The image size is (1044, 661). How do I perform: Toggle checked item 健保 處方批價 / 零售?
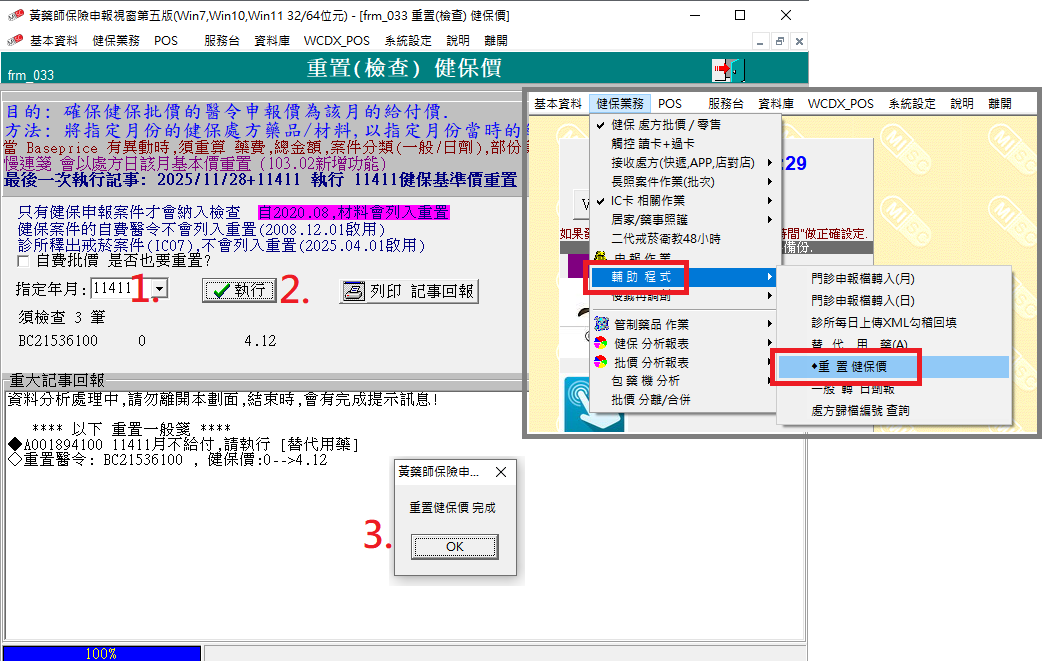pyautogui.click(x=600, y=125)
